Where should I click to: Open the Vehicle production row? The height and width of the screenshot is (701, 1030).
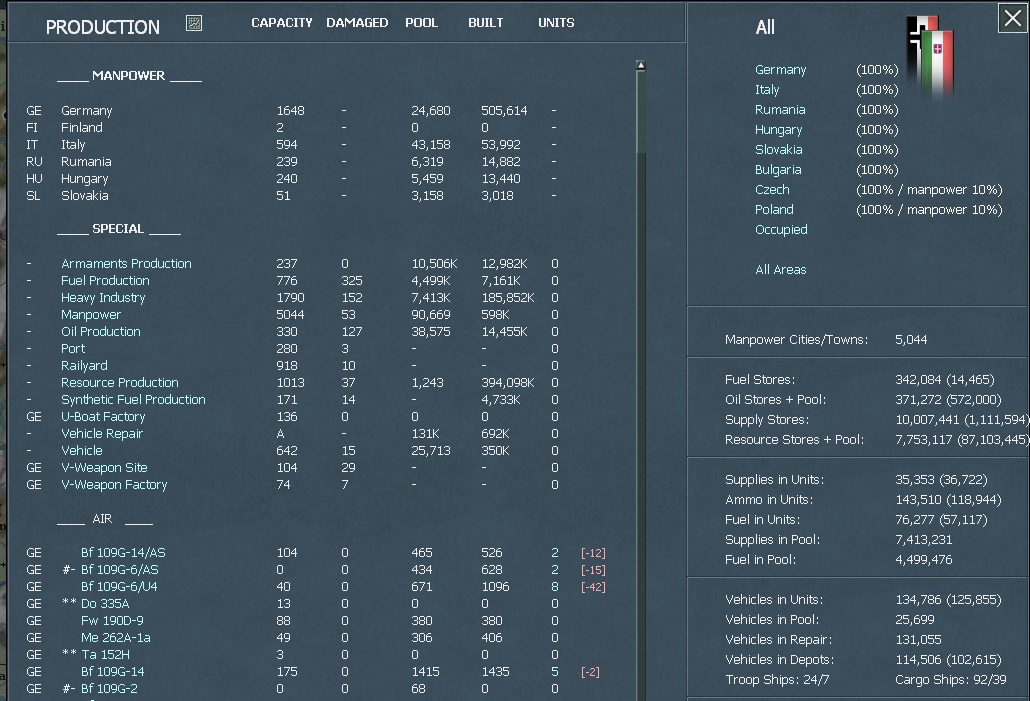[x=81, y=451]
